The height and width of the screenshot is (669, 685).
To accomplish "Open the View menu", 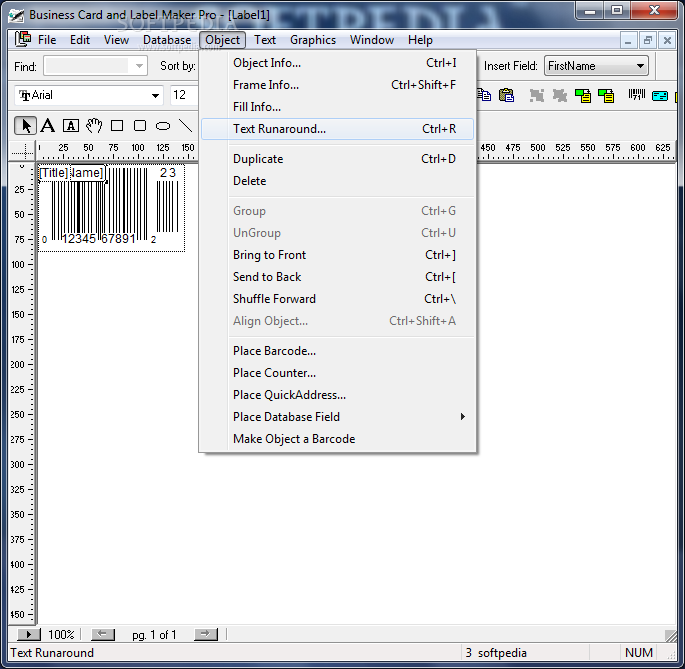I will (116, 40).
